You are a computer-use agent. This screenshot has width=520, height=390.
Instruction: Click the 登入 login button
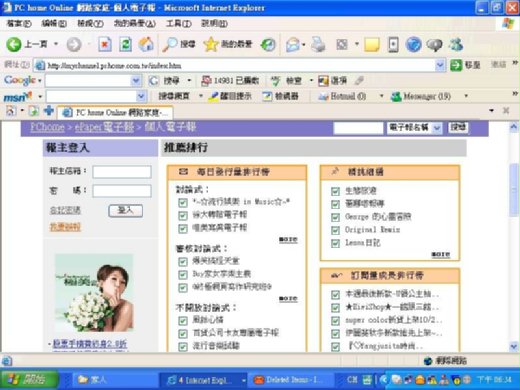pyautogui.click(x=126, y=211)
